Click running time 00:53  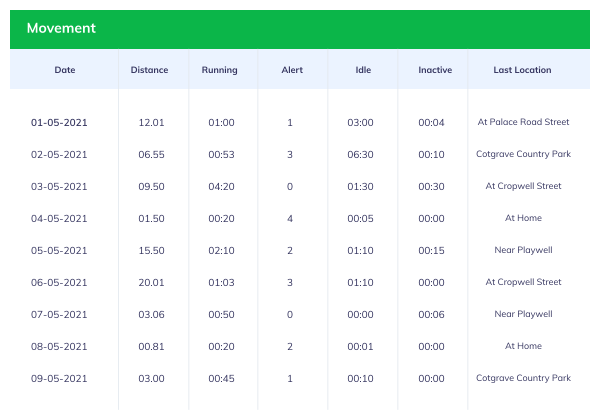coord(221,155)
